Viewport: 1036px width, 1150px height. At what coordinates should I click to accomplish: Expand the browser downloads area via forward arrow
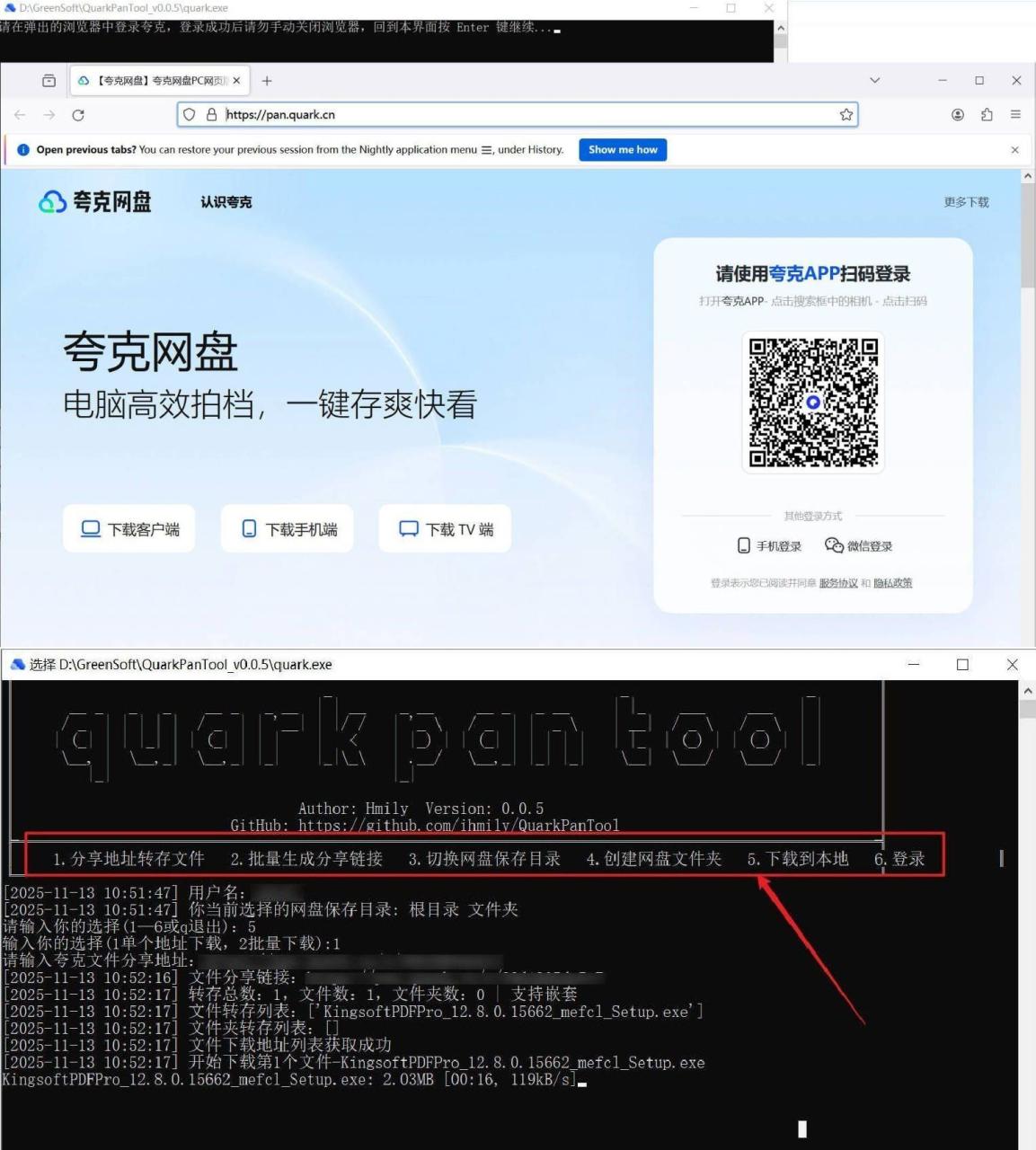coord(49,115)
